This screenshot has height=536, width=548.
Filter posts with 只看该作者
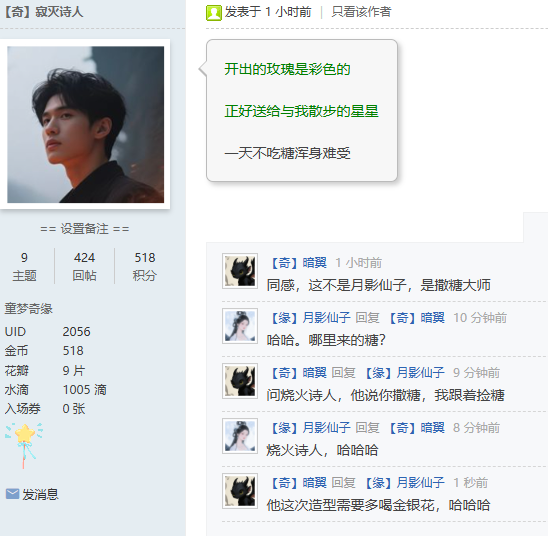[x=361, y=12]
